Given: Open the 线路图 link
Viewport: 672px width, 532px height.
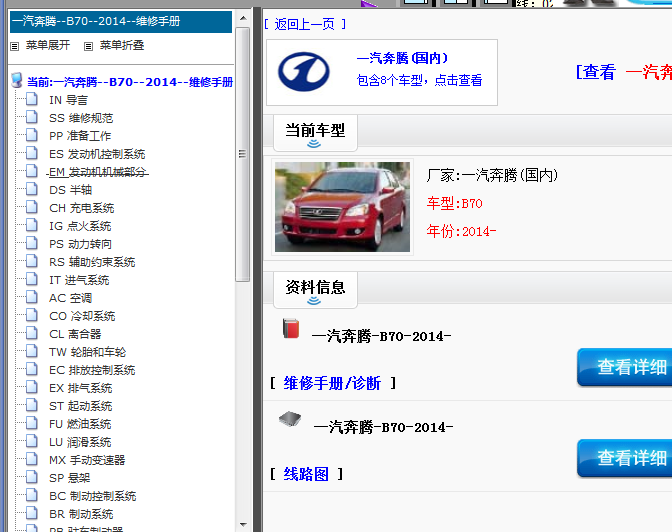Looking at the screenshot, I should click(x=306, y=474).
